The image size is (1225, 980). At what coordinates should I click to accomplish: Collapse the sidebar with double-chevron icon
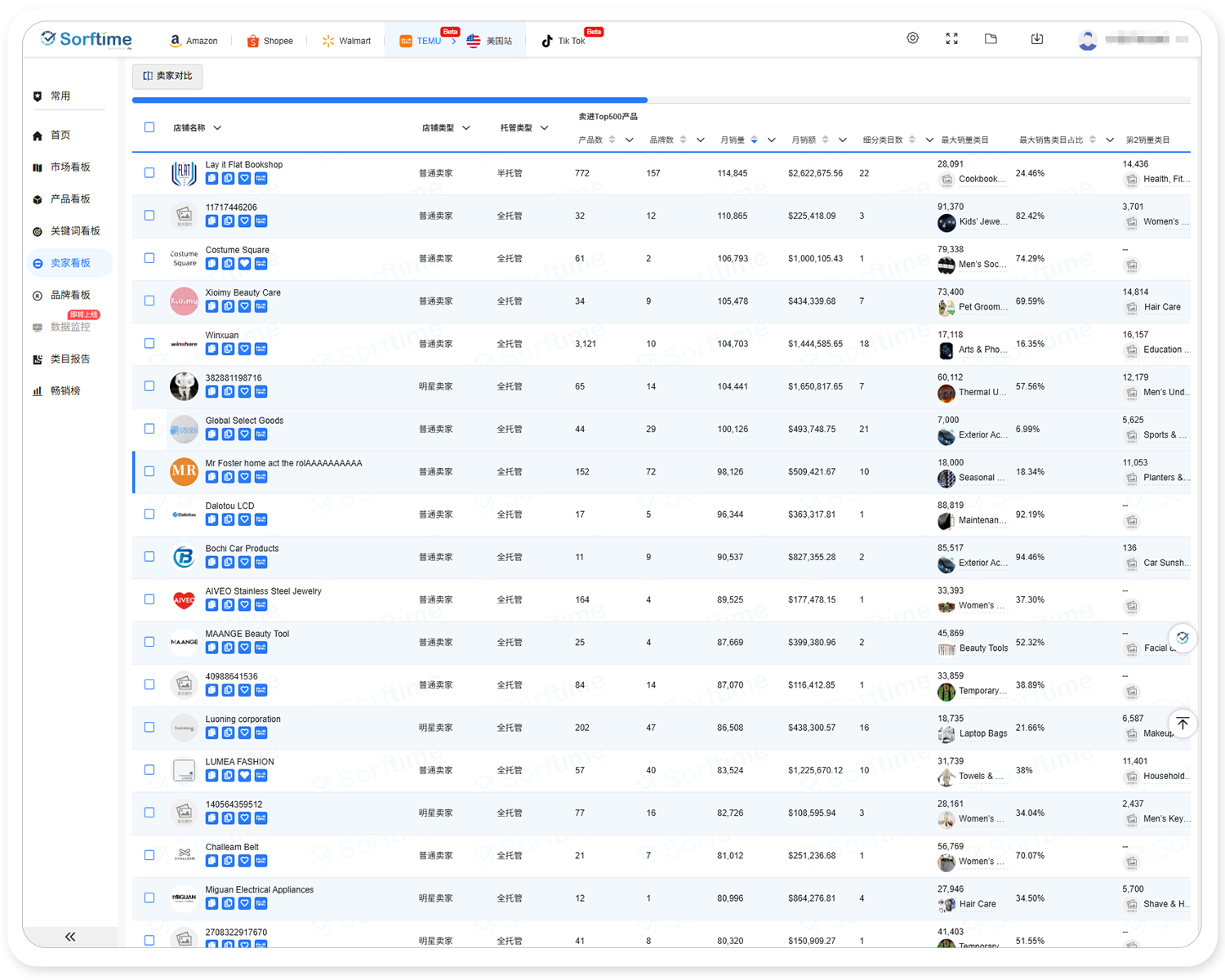pyautogui.click(x=70, y=937)
